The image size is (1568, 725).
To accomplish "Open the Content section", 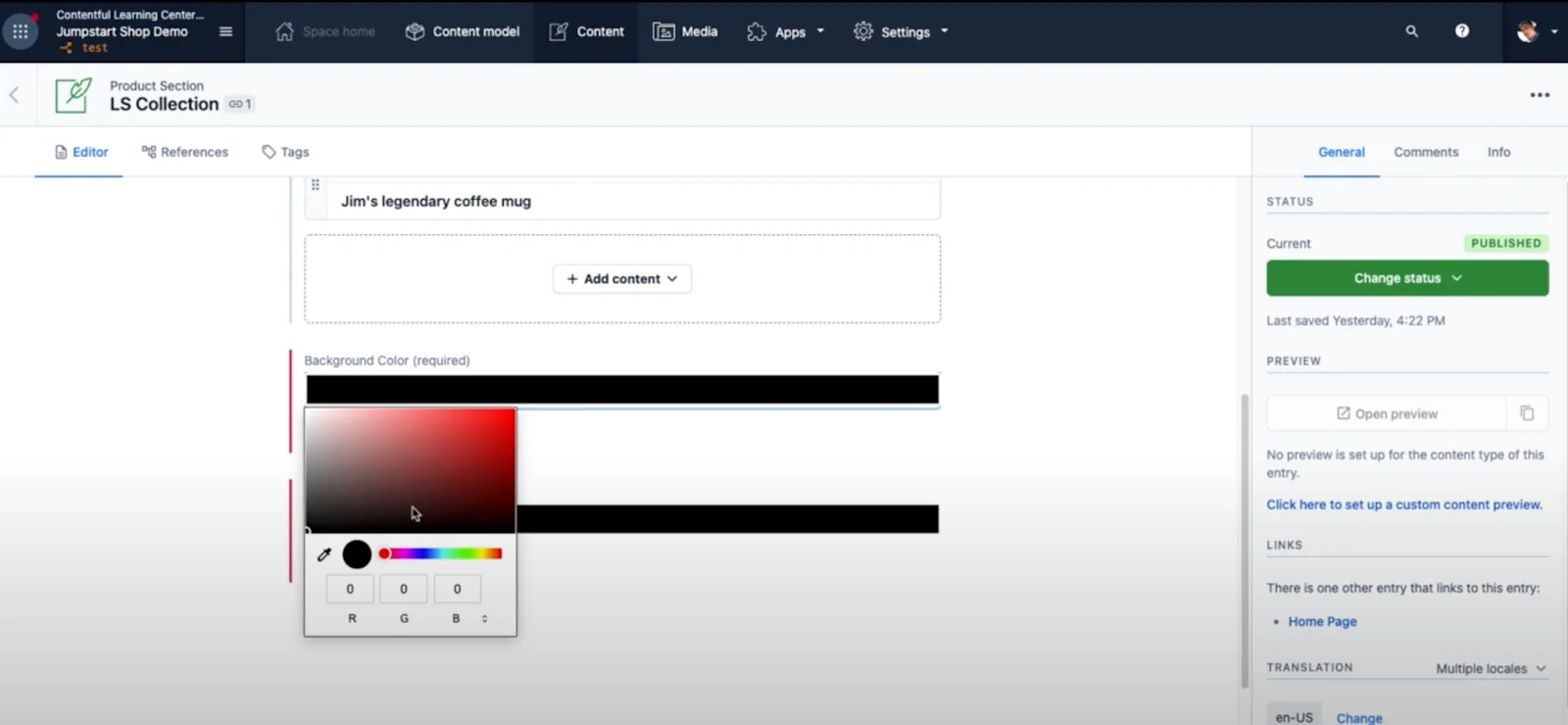I will click(586, 31).
